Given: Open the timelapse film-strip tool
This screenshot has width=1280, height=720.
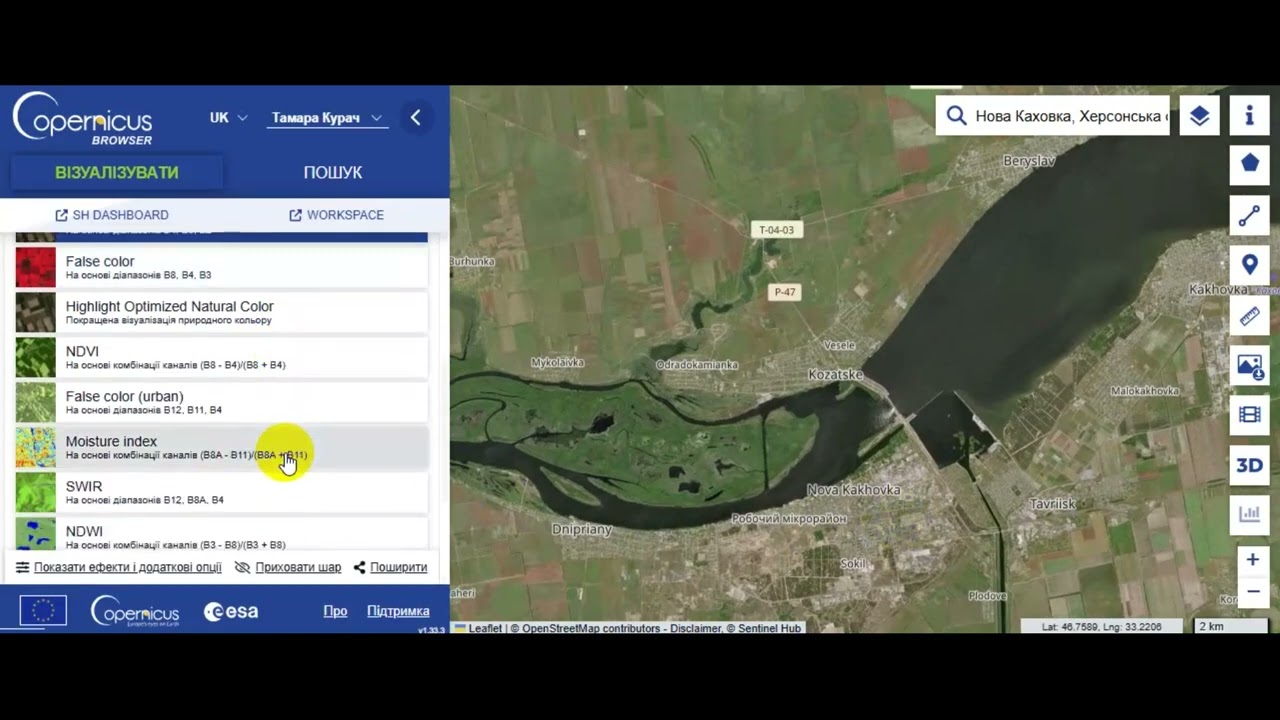Looking at the screenshot, I should click(1249, 415).
